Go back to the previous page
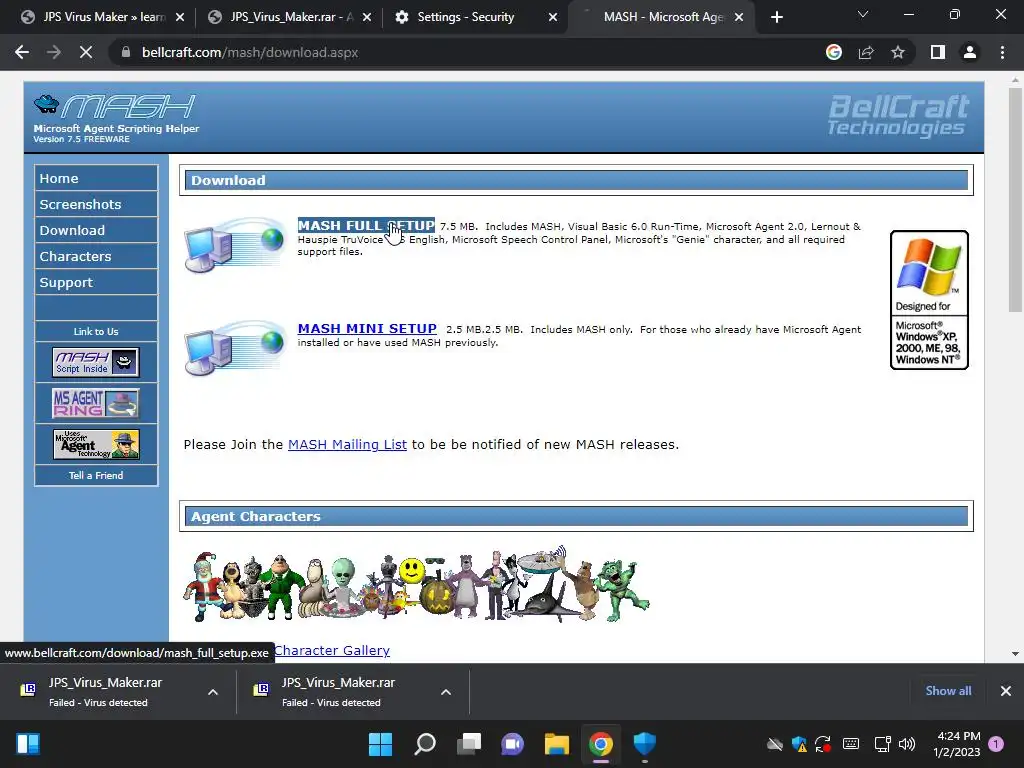This screenshot has width=1024, height=768. tap(22, 52)
